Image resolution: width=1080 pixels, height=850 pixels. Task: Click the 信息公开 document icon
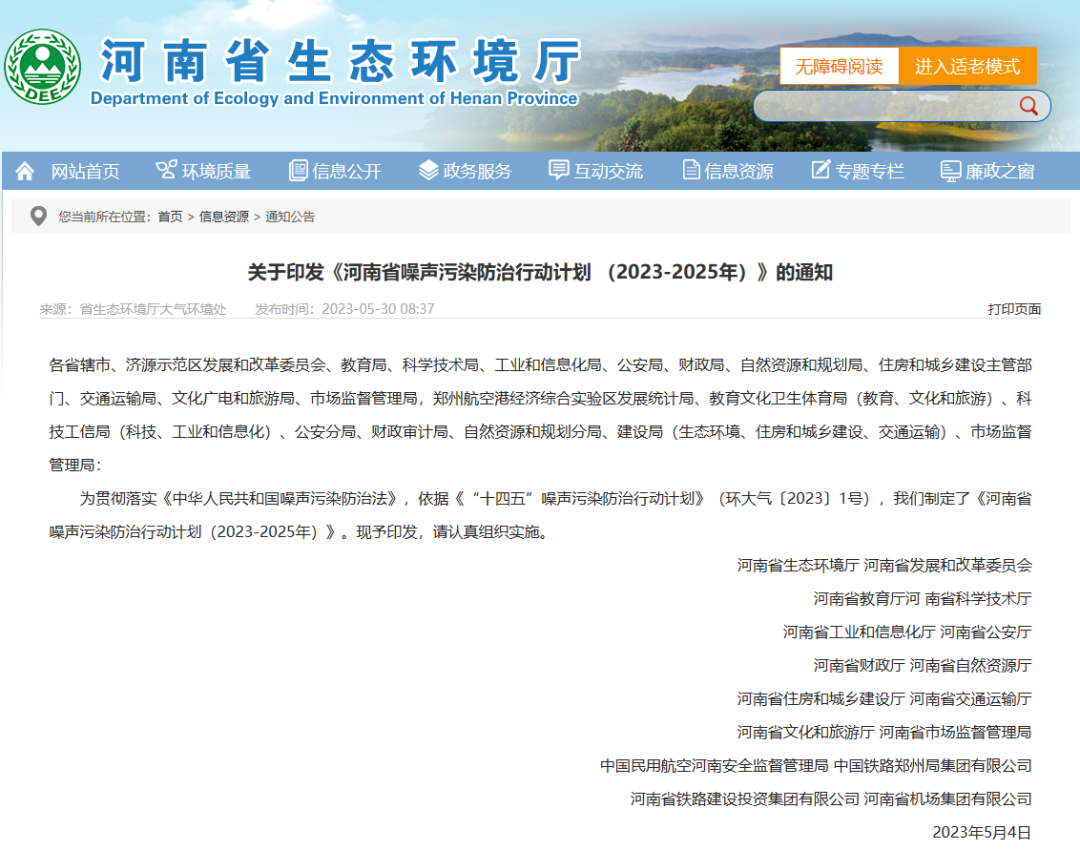coord(298,170)
